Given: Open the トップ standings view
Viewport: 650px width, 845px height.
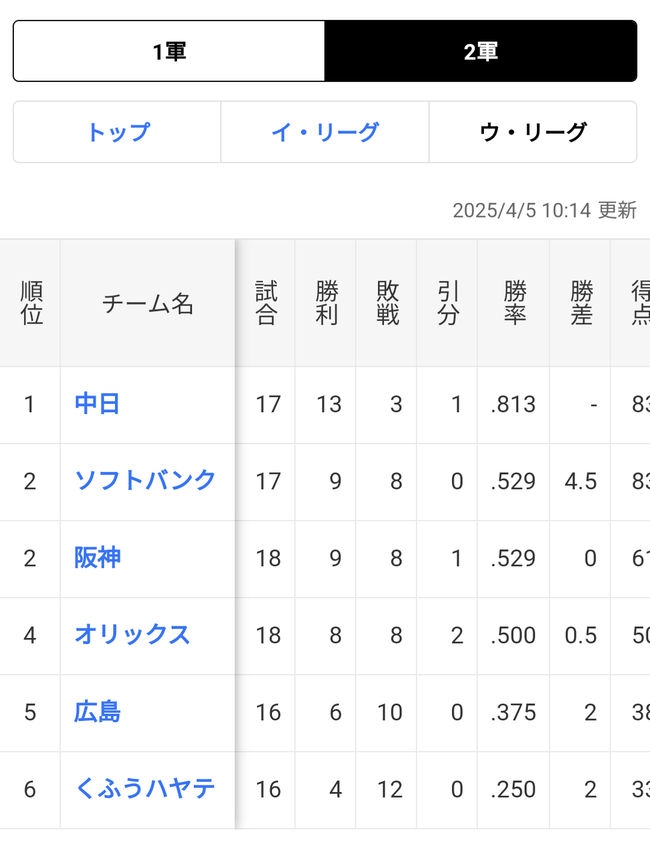Looking at the screenshot, I should point(116,131).
